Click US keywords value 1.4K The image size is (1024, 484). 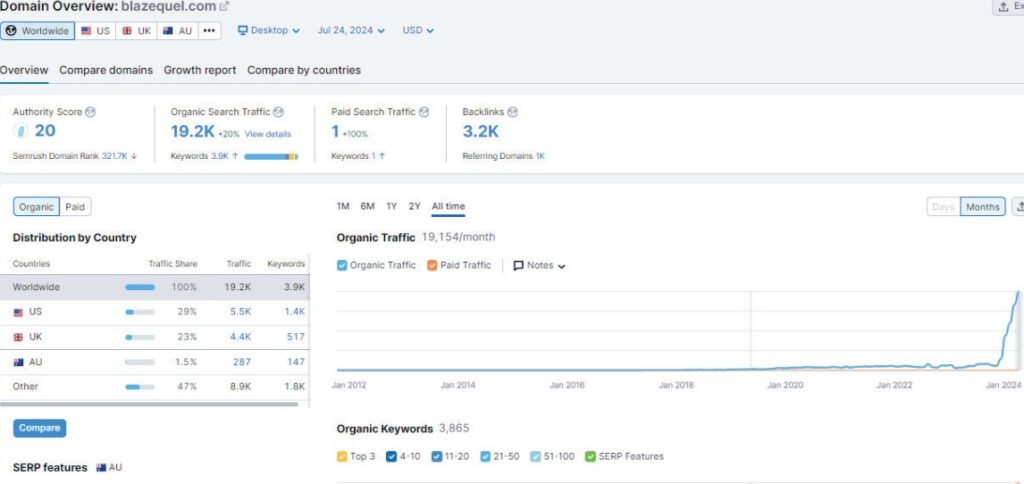click(x=295, y=312)
